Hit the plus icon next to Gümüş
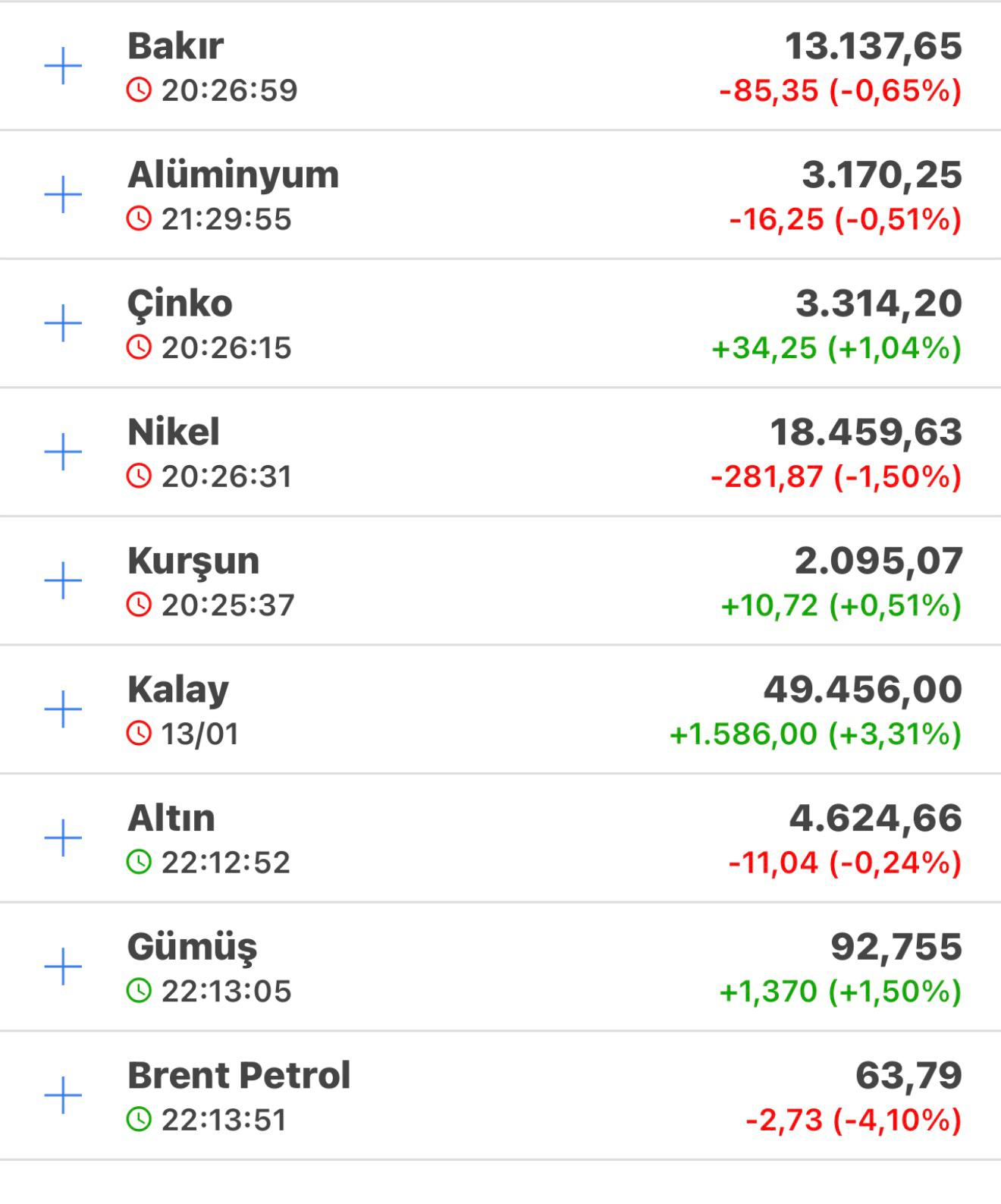 click(x=63, y=967)
